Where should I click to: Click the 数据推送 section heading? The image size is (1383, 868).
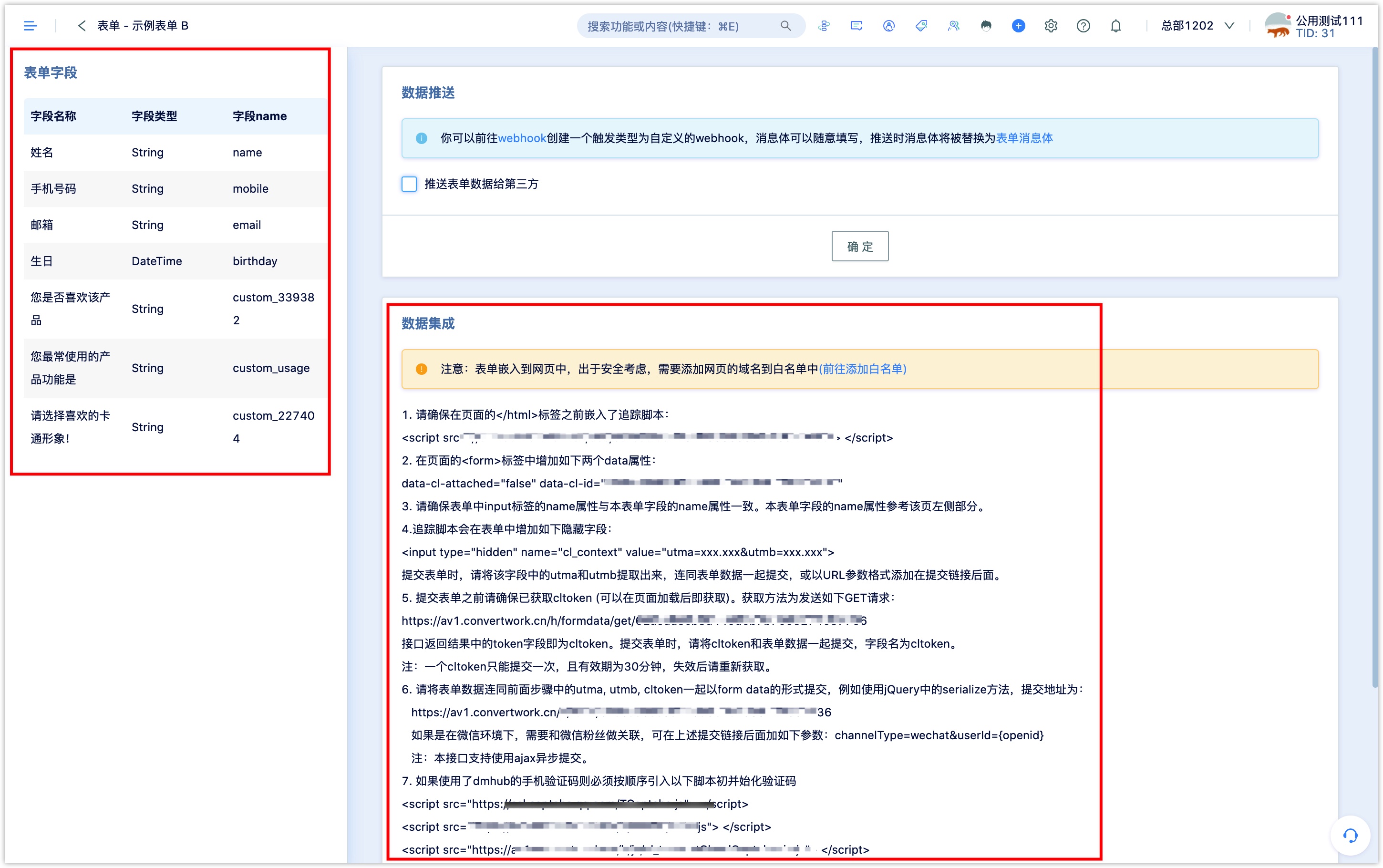coord(428,93)
